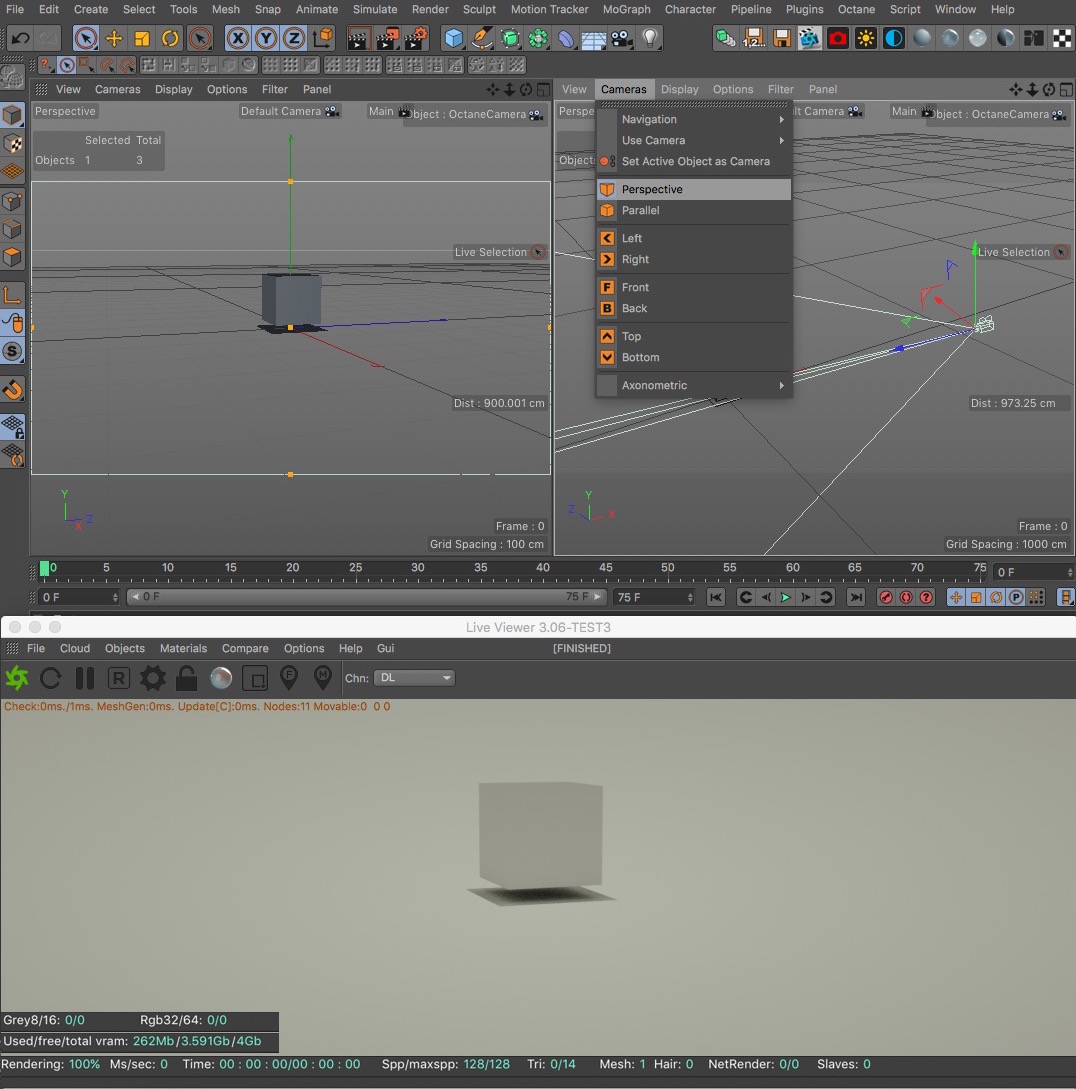Choose Set Active Object as Camera

point(694,161)
